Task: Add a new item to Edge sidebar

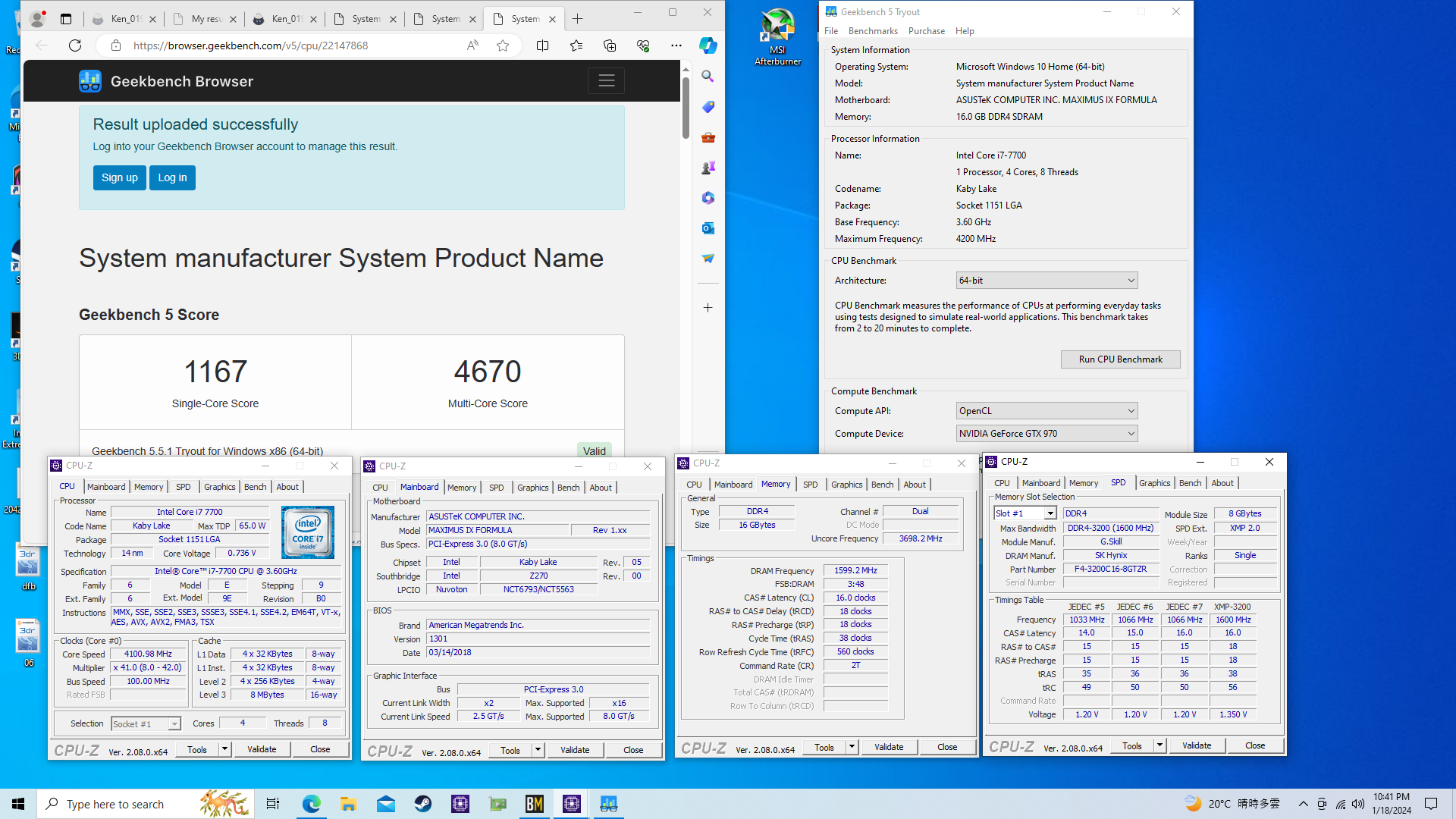Action: click(x=708, y=307)
